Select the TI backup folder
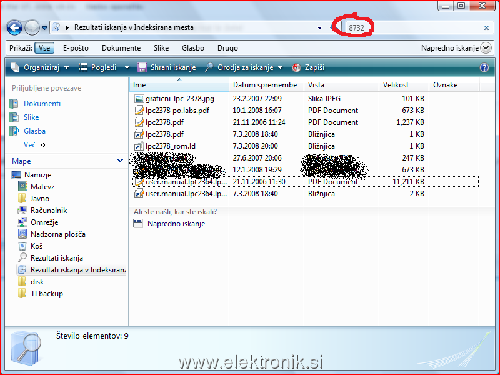Viewport: 500px width, 375px height. pos(47,294)
